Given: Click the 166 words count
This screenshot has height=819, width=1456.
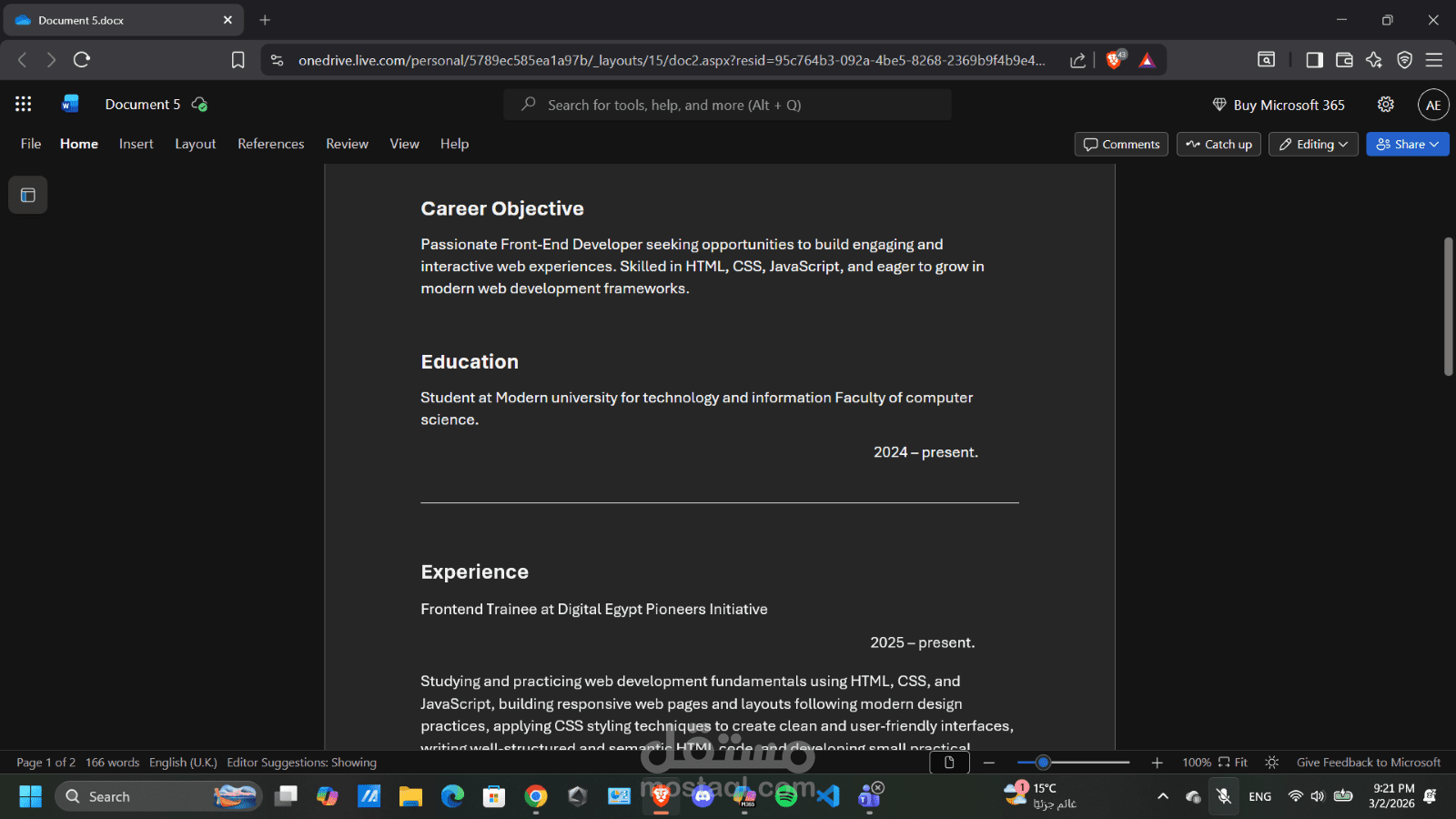Looking at the screenshot, I should [113, 763].
